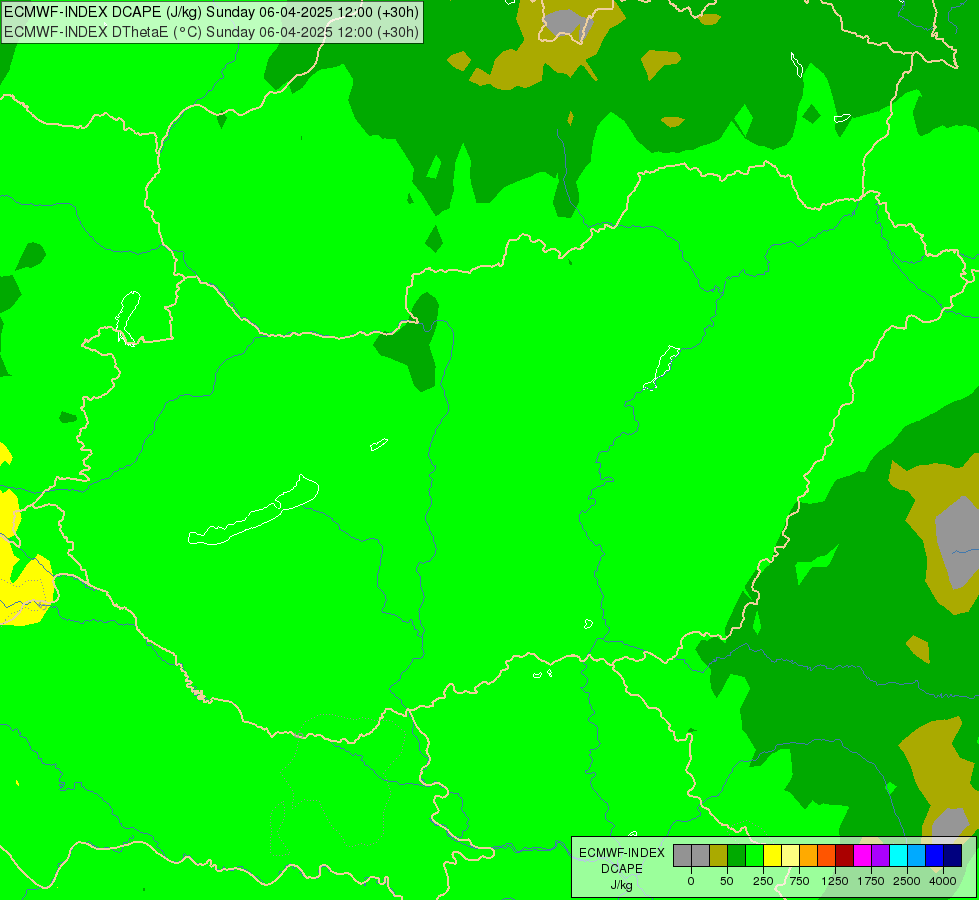
Task: Click the olive-yellow swatch in the DCAPE legend
Action: coord(719,855)
